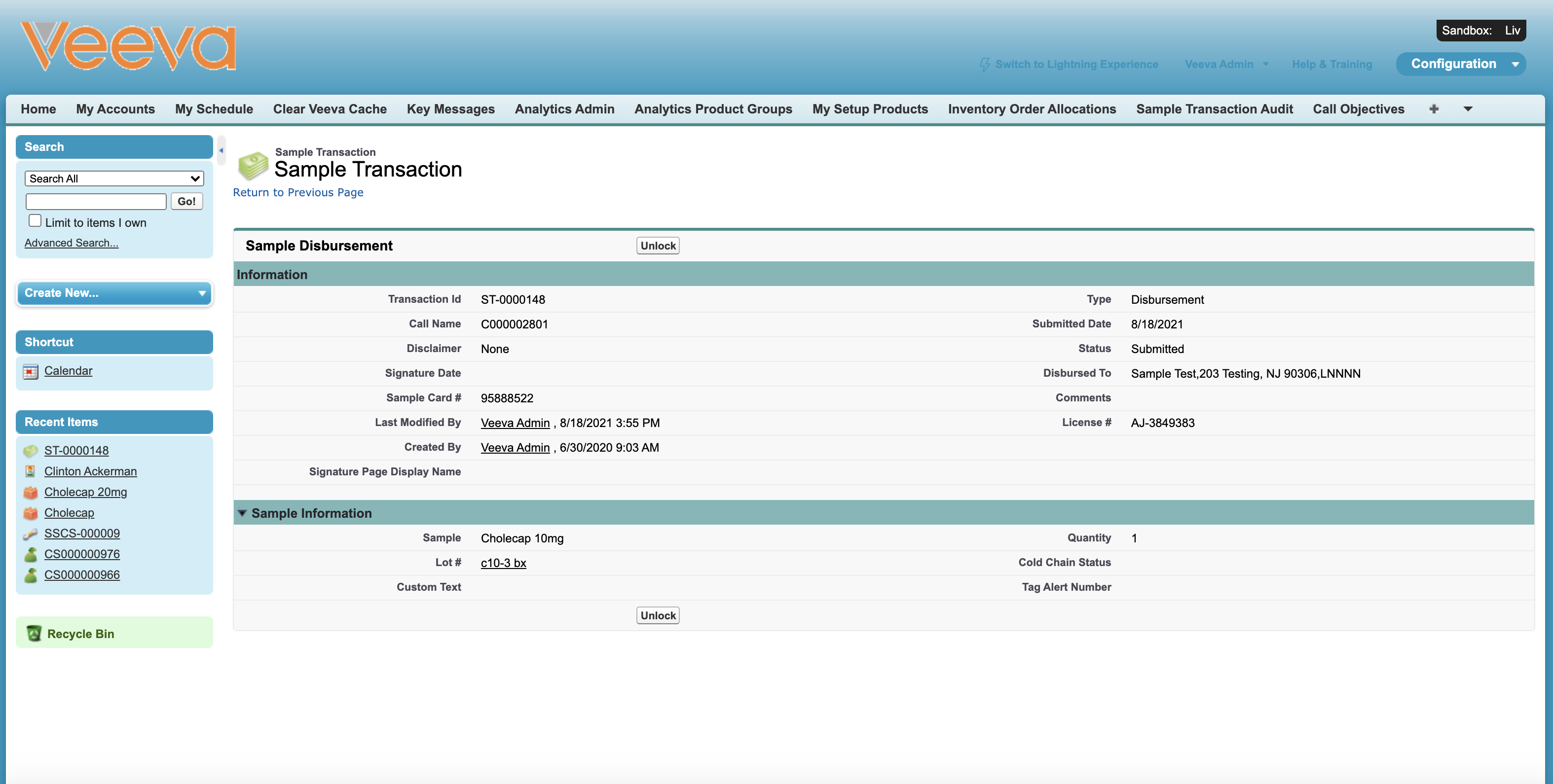Open the Configuration app menu dropdown

click(x=1515, y=65)
